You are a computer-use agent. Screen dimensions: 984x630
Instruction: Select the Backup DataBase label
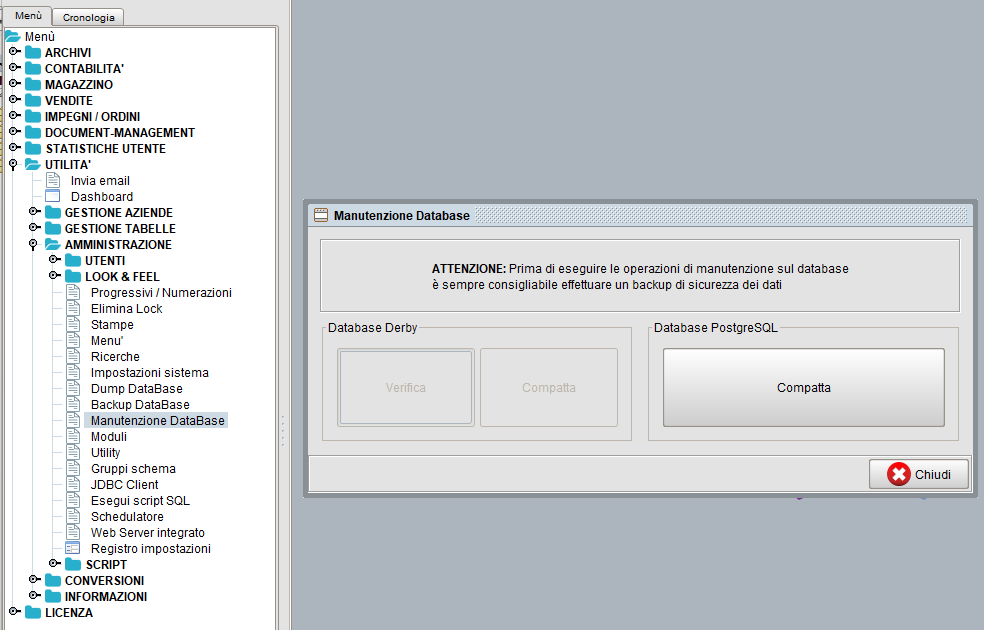pyautogui.click(x=140, y=405)
